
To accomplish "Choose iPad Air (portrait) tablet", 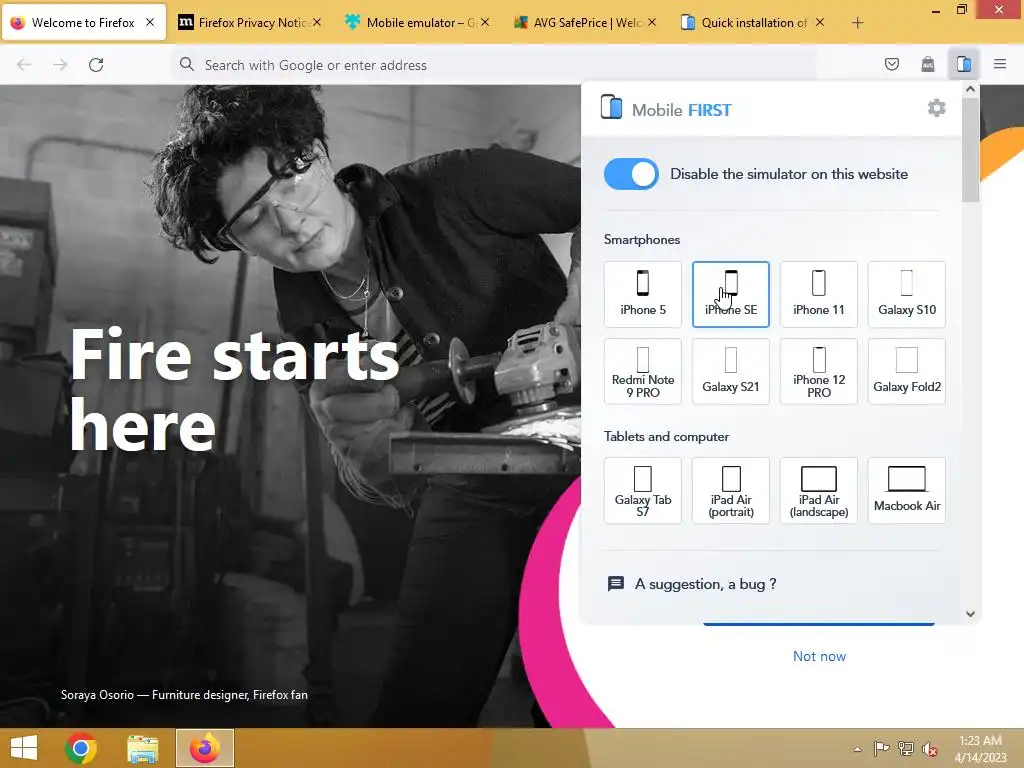I will 730,490.
